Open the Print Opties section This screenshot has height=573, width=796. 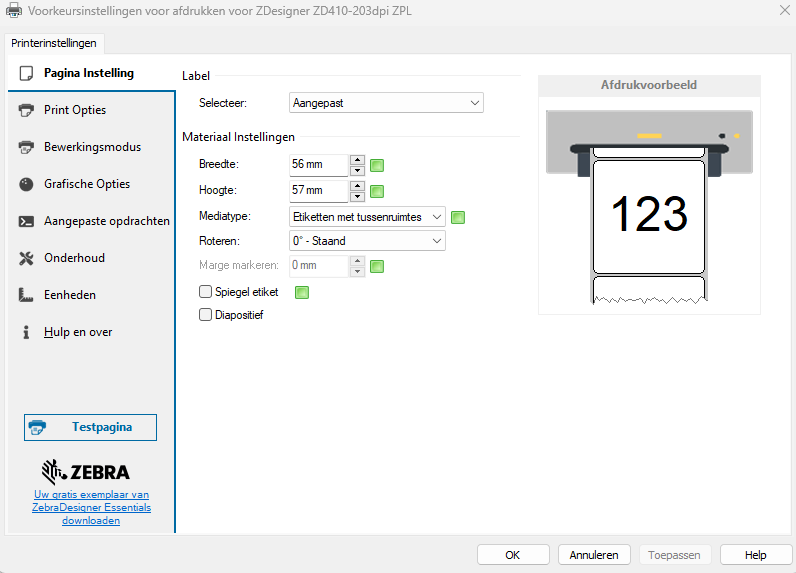75,110
